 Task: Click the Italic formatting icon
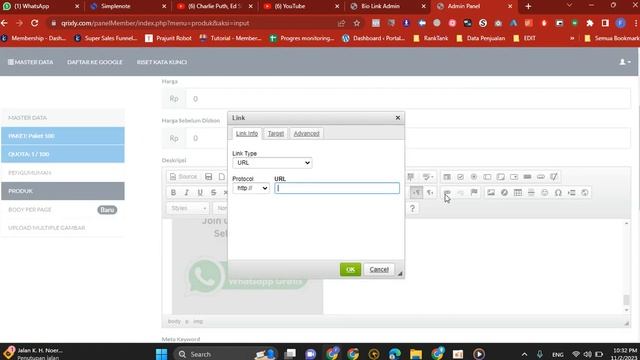click(187, 193)
